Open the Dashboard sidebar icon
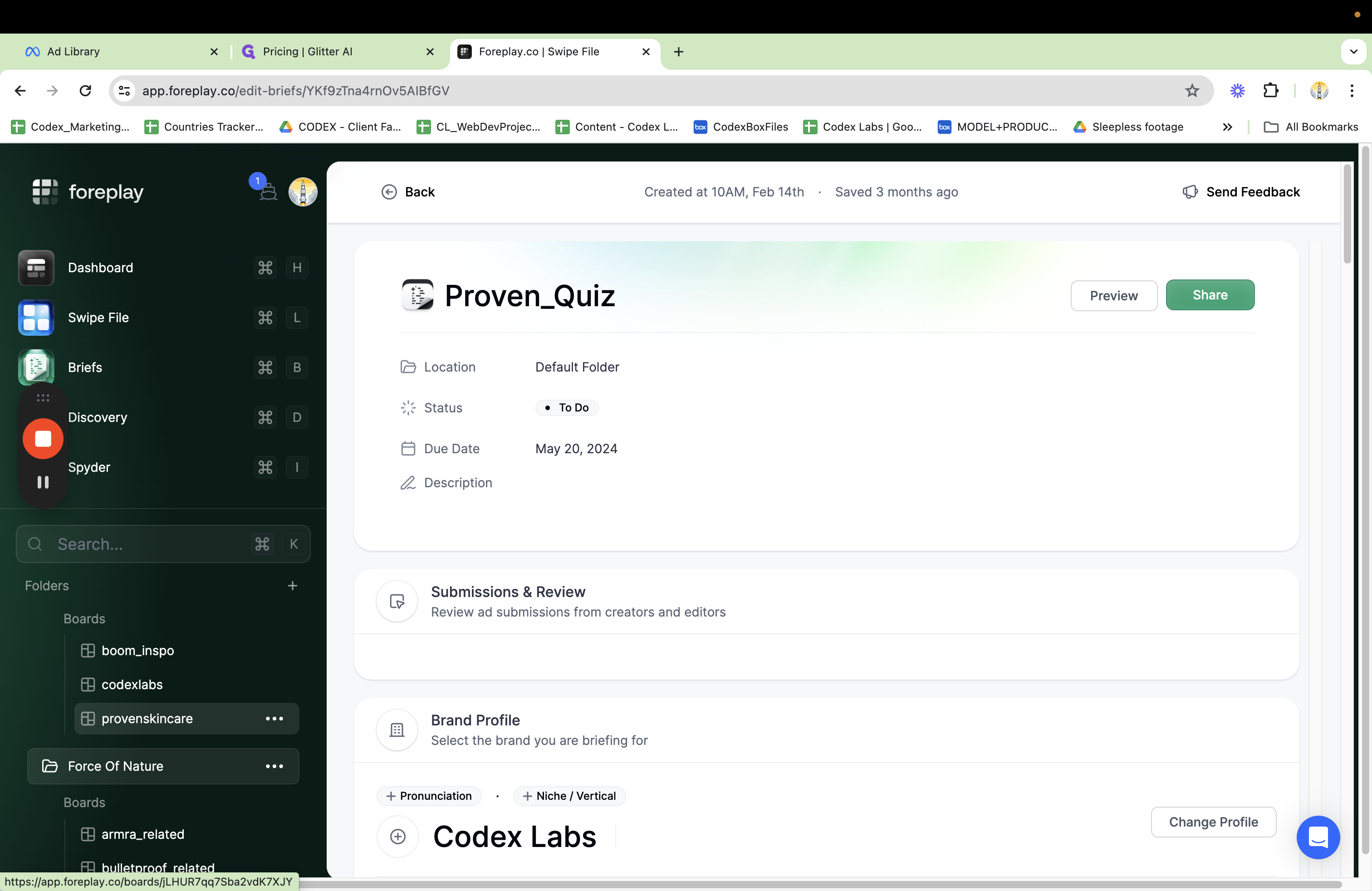Viewport: 1372px width, 891px height. point(36,267)
